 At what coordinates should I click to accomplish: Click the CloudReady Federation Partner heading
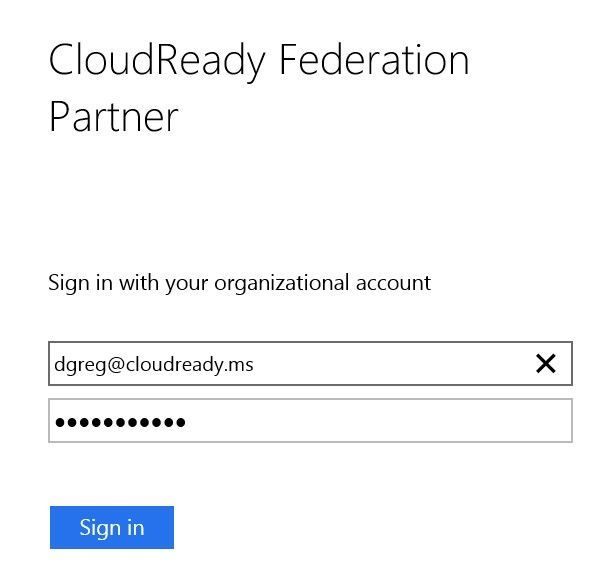point(259,88)
